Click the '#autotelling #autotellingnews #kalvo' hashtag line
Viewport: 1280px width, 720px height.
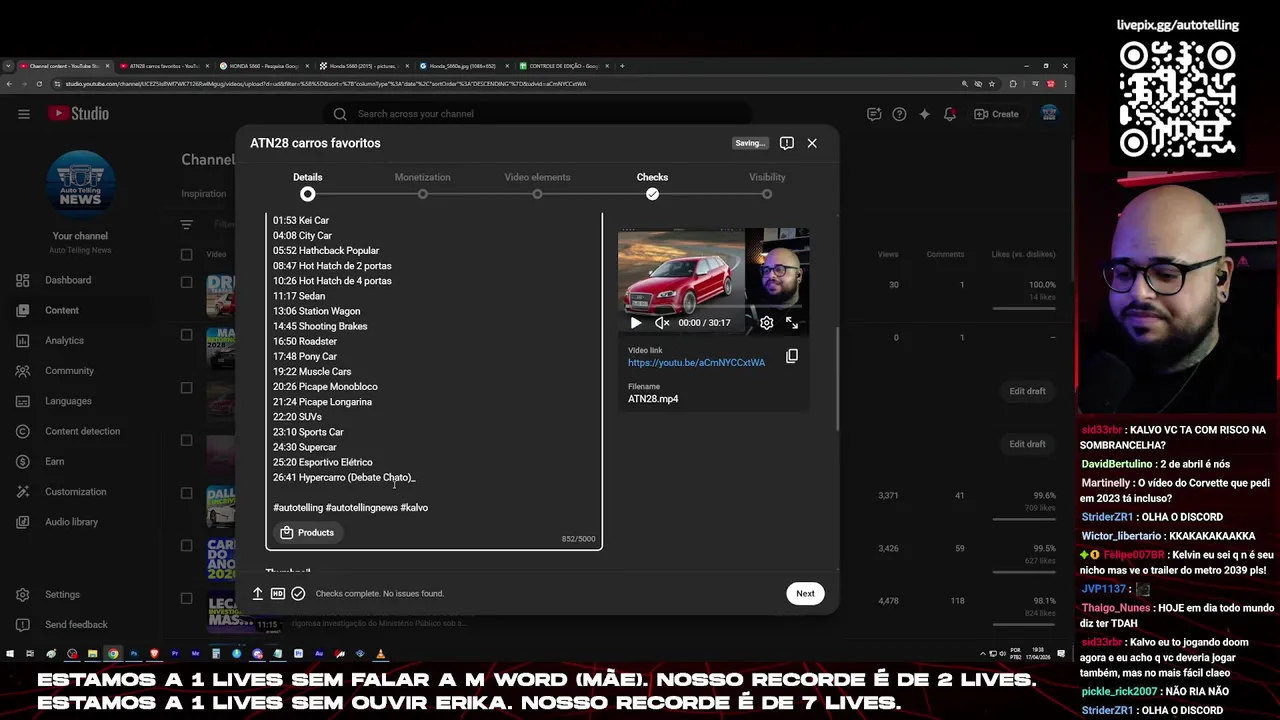[x=350, y=508]
